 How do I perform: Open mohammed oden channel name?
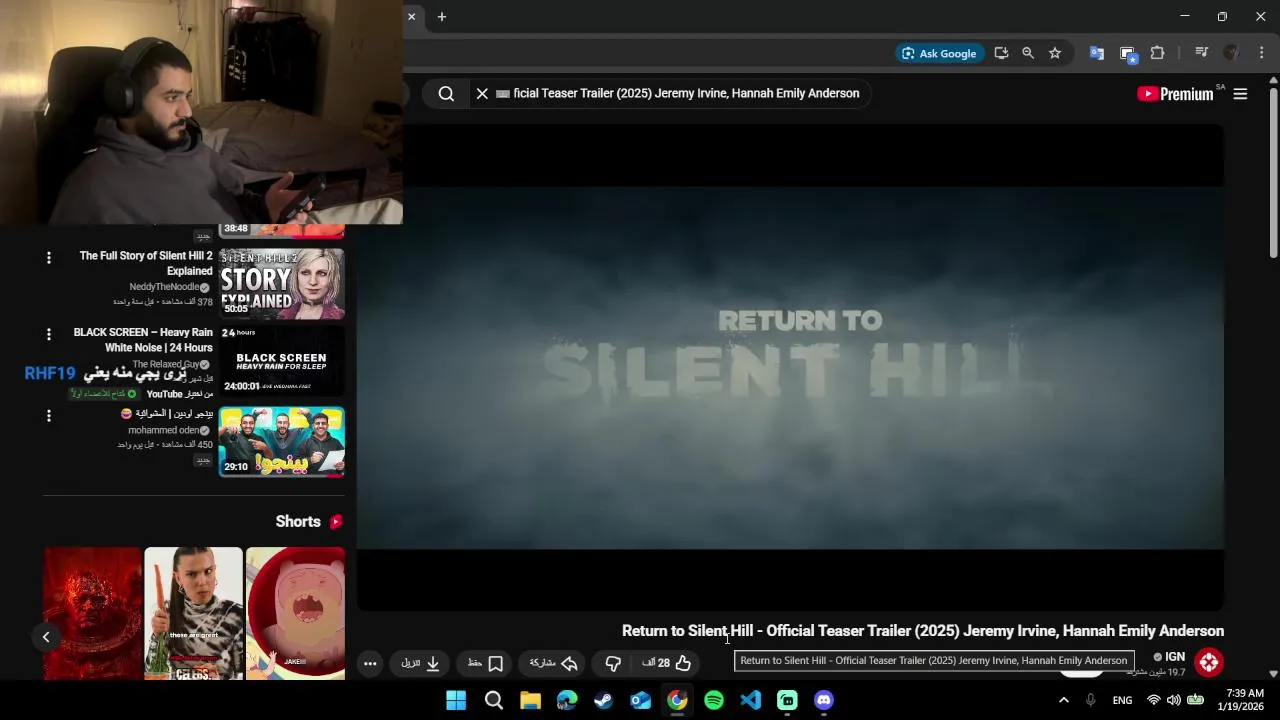(164, 430)
